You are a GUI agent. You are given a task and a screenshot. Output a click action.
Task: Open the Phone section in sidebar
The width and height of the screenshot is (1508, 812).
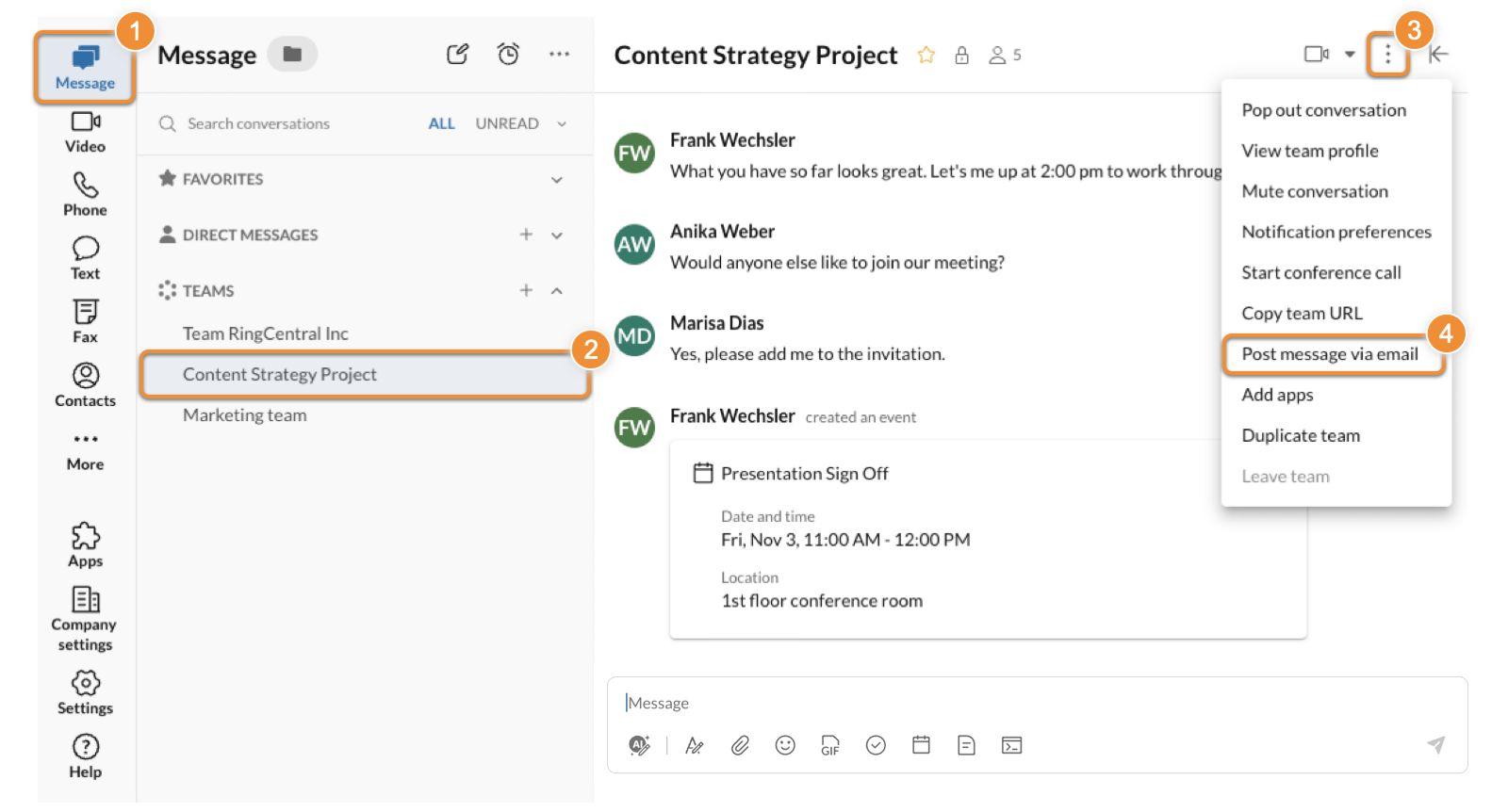85,194
